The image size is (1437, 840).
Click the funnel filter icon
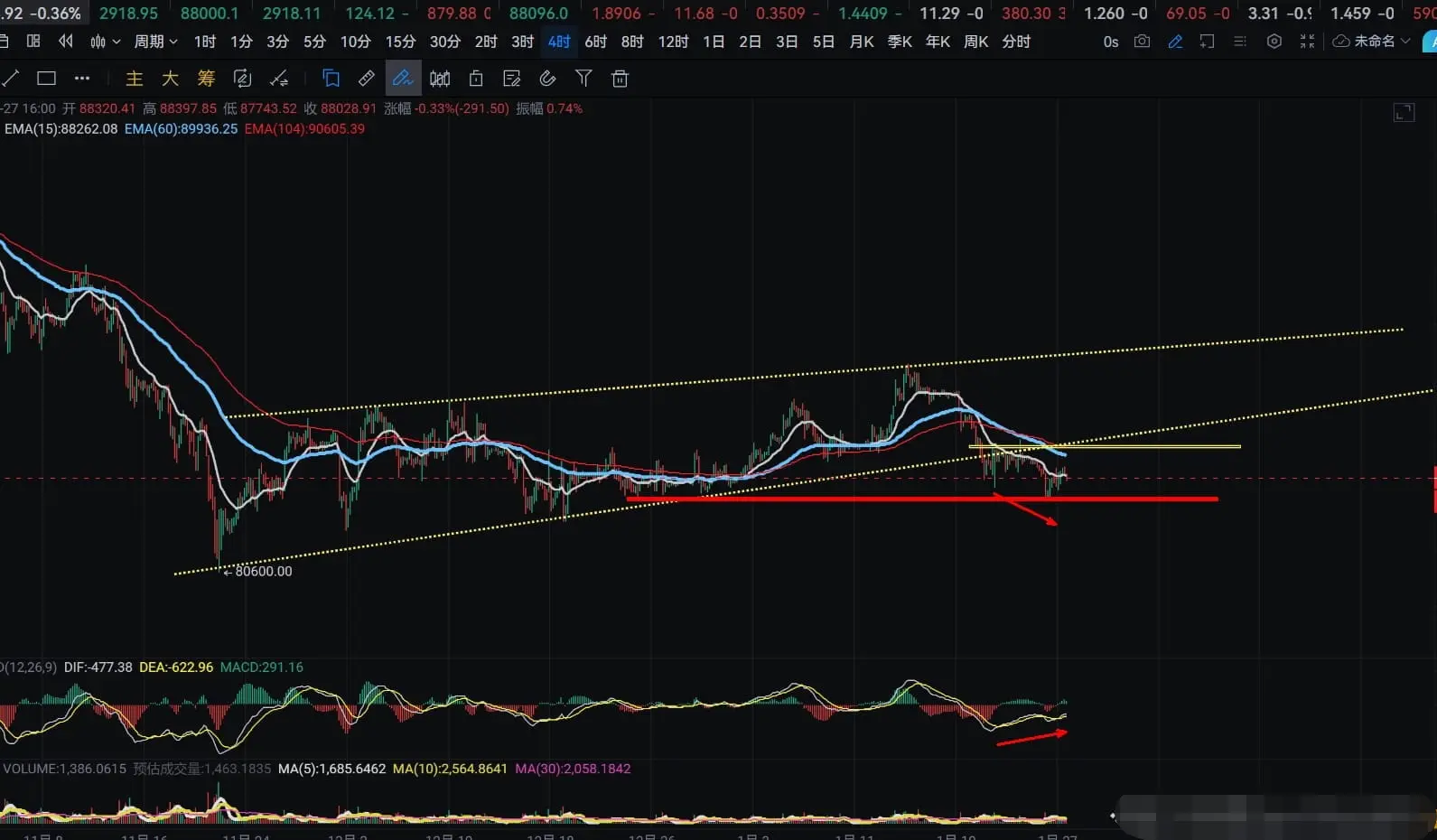[583, 79]
